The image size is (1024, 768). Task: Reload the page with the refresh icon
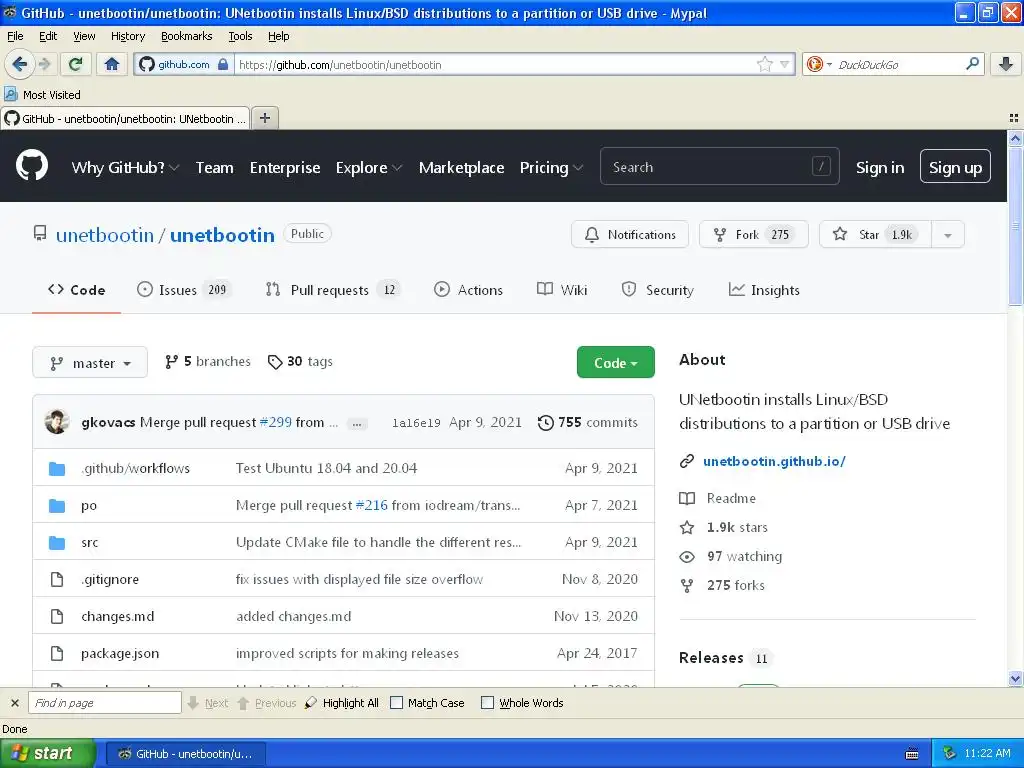pos(76,64)
